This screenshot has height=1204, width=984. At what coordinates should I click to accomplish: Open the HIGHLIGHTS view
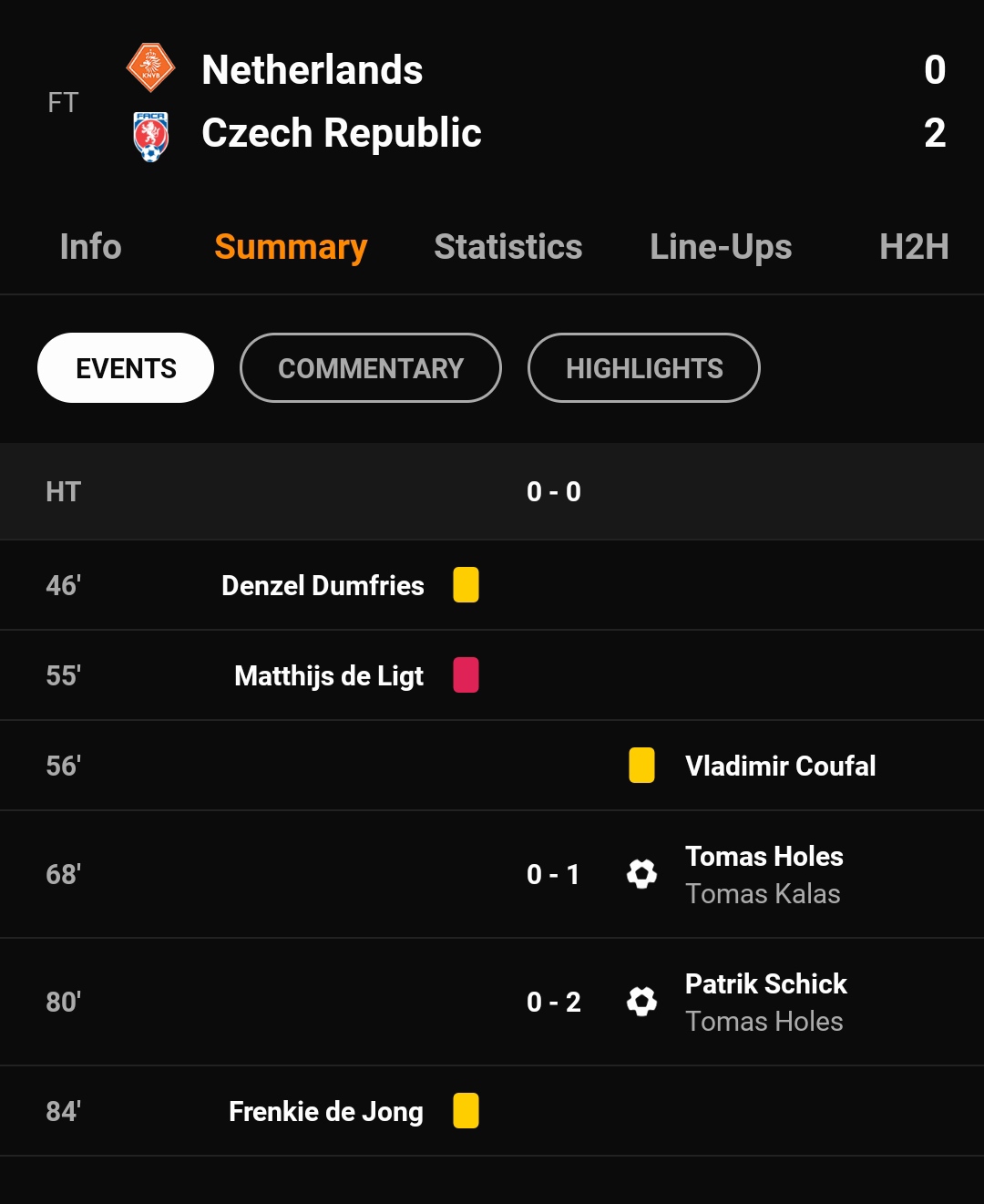coord(644,368)
